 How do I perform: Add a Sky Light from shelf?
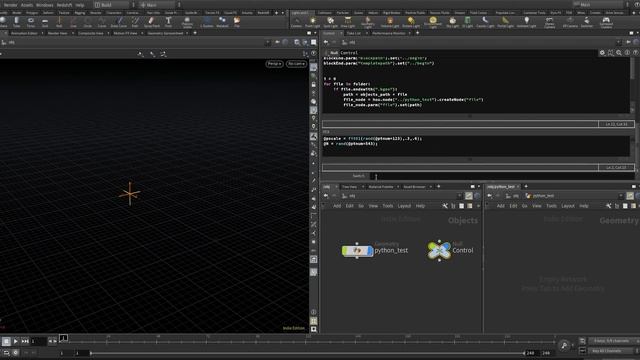(x=452, y=22)
